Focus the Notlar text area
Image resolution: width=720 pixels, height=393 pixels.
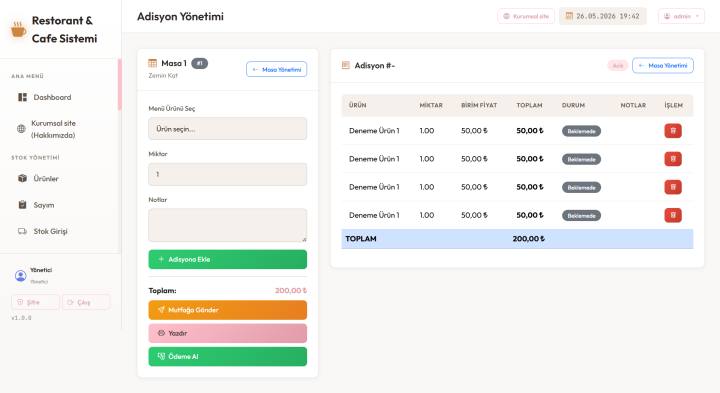point(227,225)
